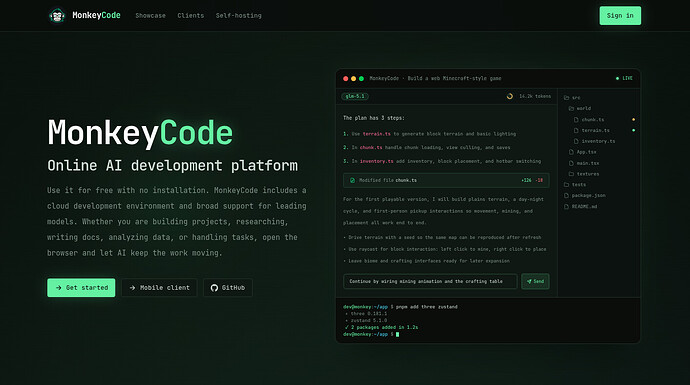
Task: Open terrain.ts in file tree
Action: point(595,130)
